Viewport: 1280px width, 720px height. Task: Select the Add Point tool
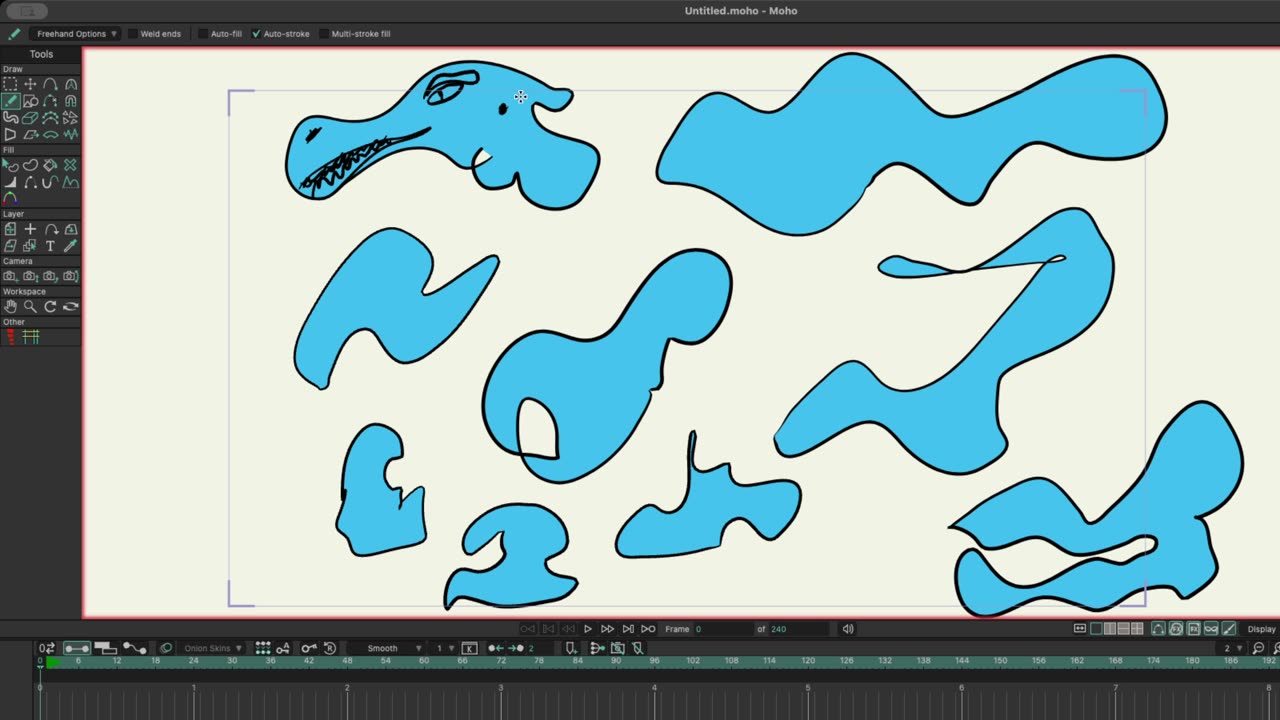coord(50,84)
